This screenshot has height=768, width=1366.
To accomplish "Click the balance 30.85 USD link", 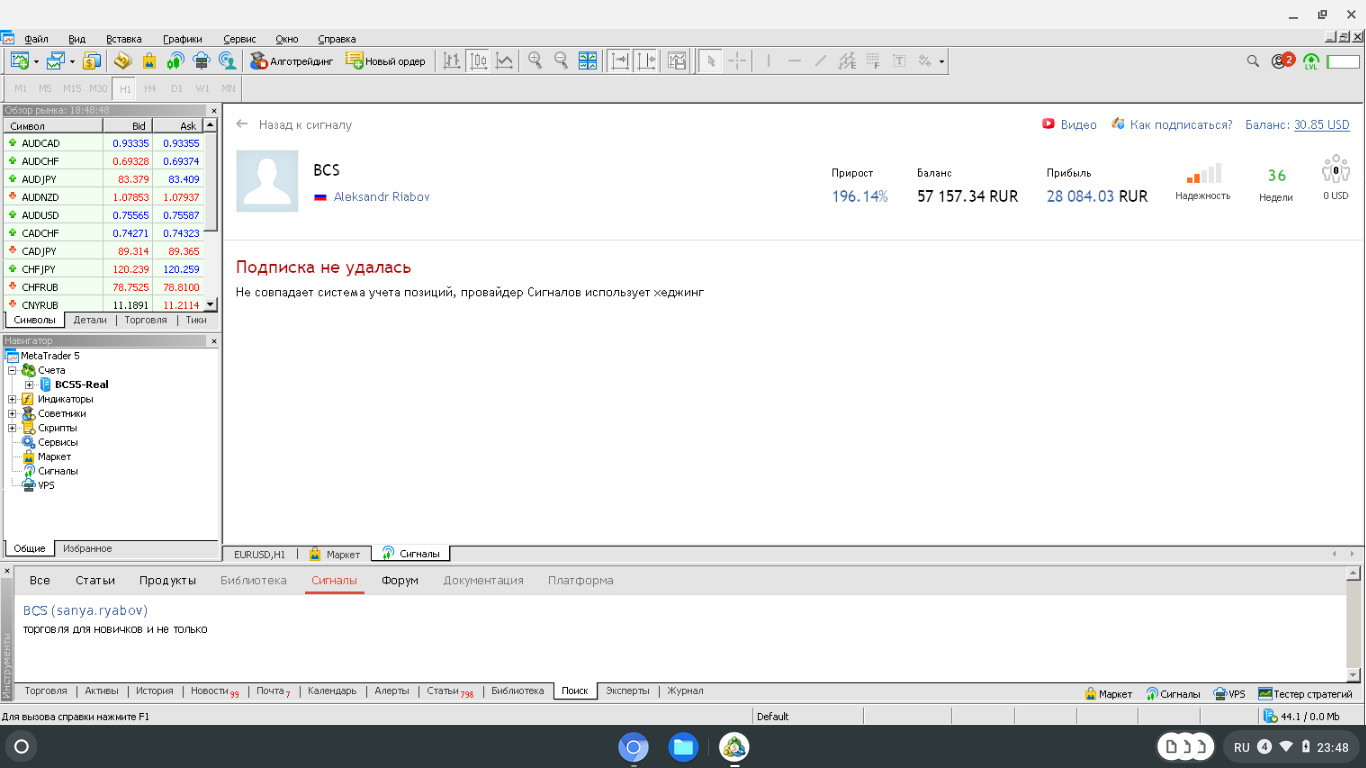I will (1322, 125).
